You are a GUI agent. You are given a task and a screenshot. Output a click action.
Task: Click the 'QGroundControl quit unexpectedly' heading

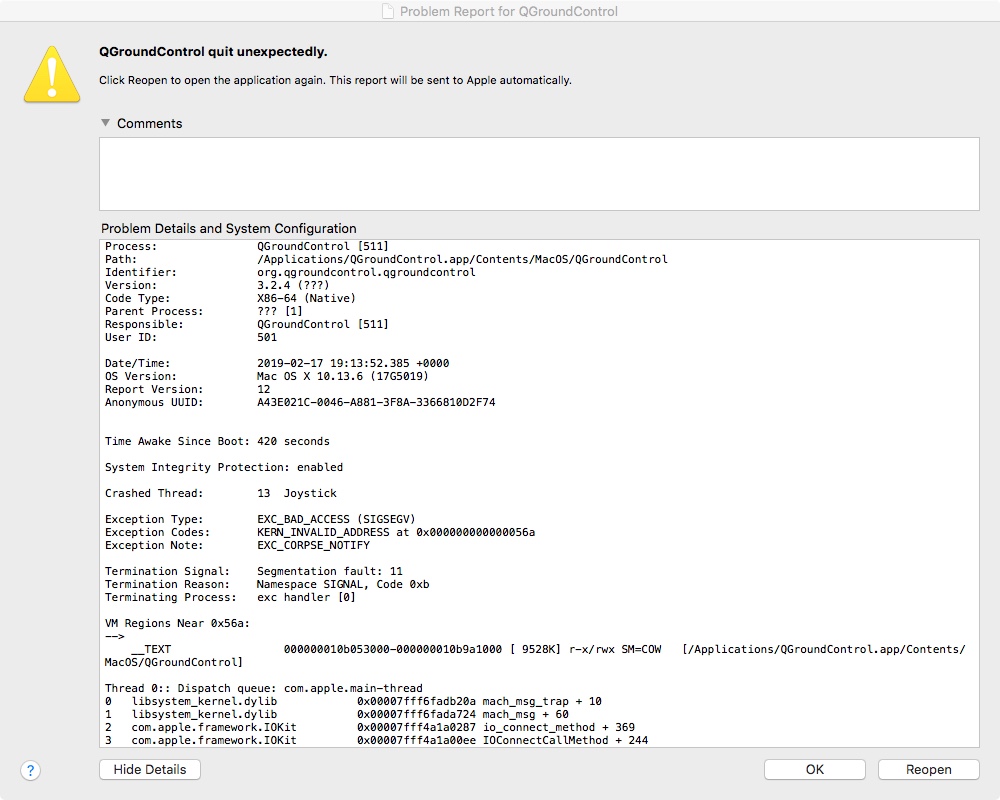[x=213, y=52]
